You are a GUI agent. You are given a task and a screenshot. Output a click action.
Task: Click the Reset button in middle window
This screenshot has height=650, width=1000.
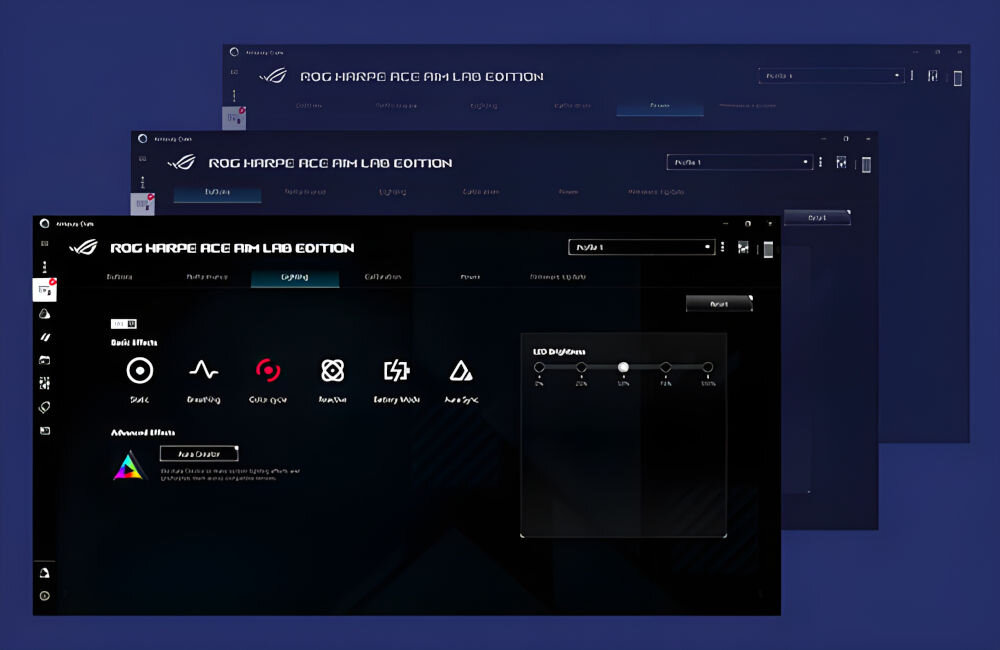(817, 218)
